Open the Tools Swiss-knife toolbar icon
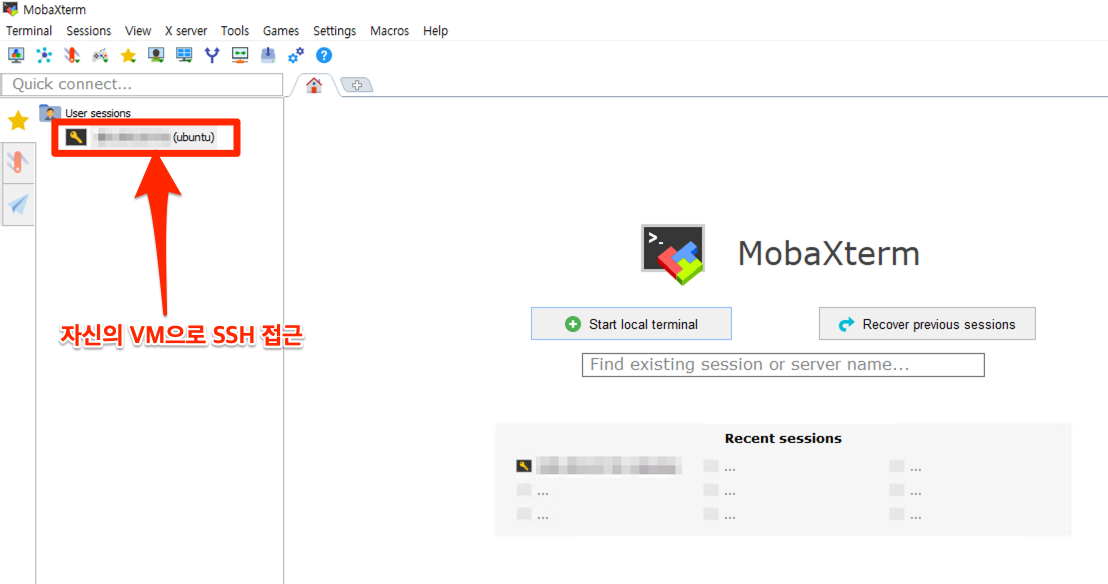 click(x=72, y=55)
